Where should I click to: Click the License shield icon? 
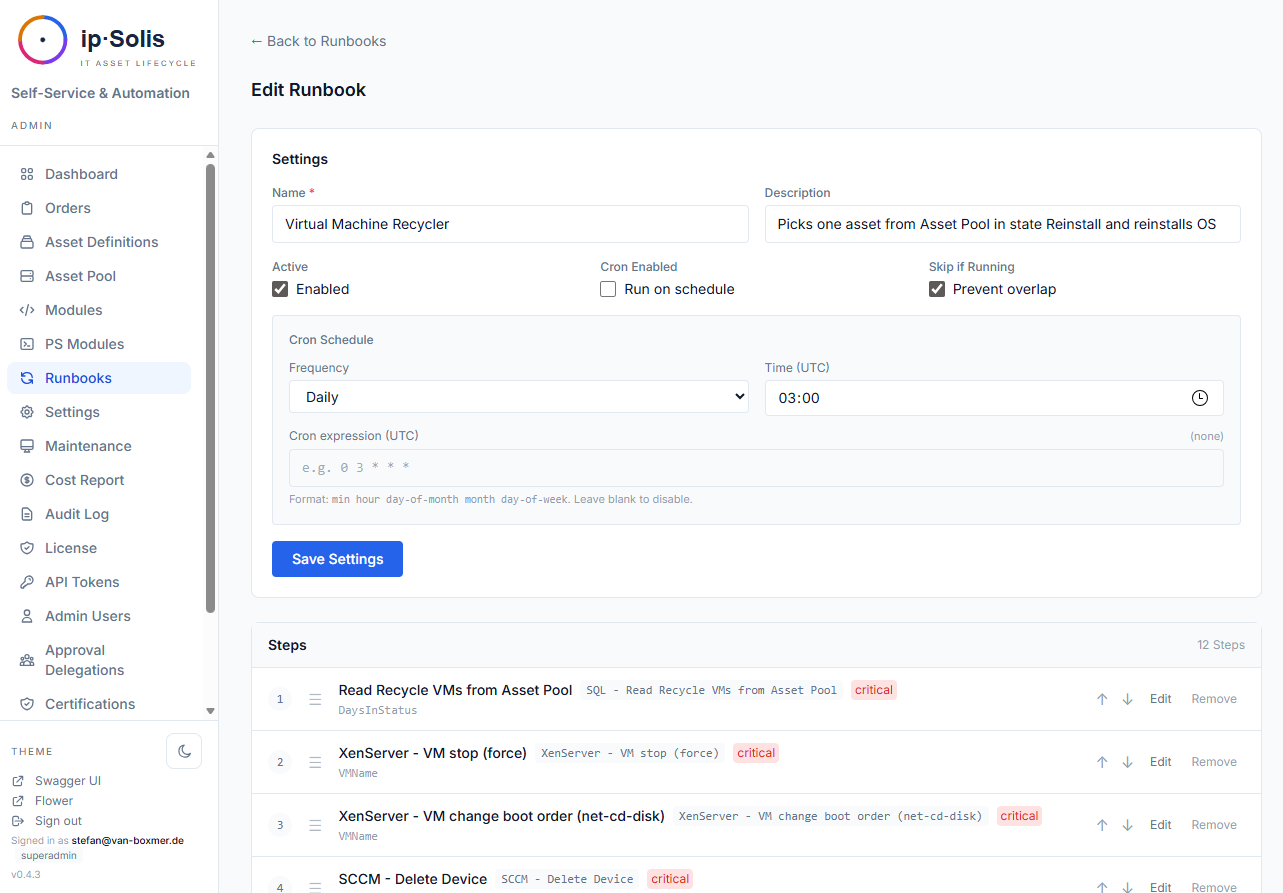pos(27,548)
